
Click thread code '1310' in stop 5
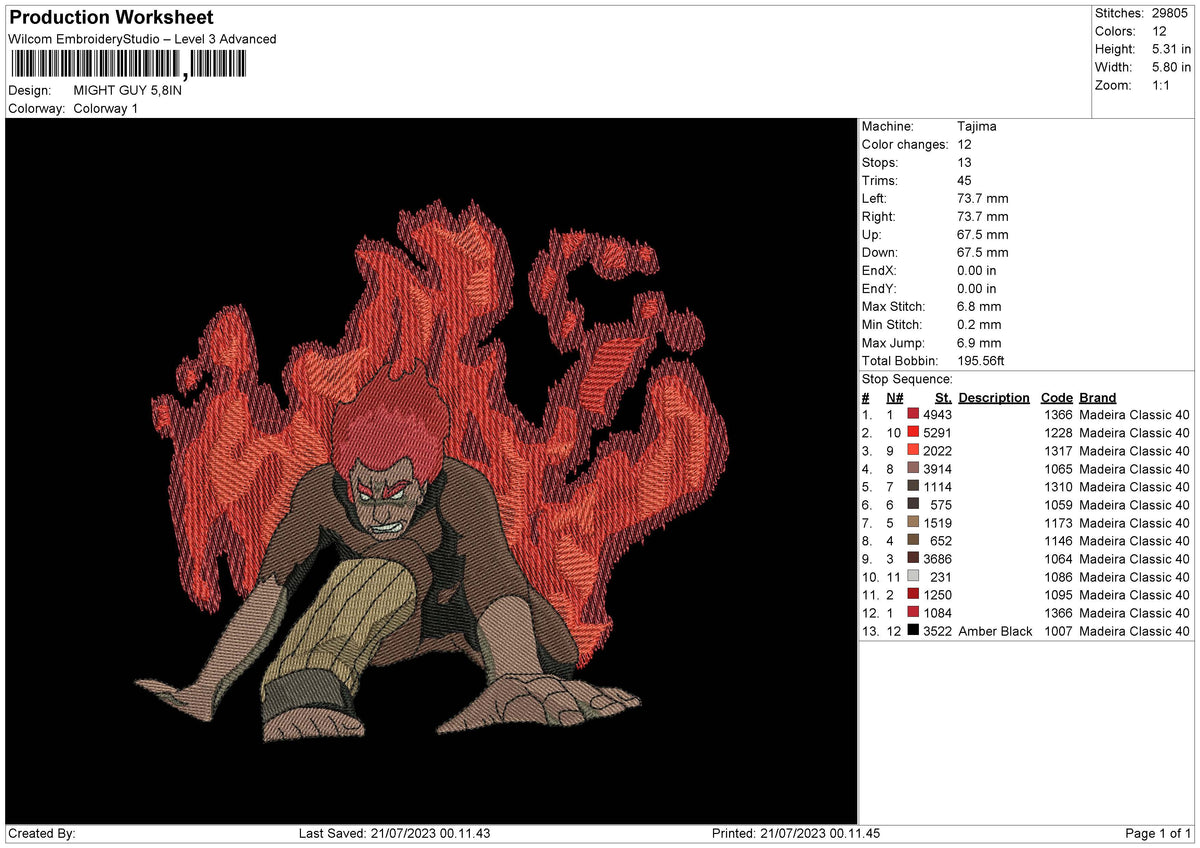(x=1058, y=487)
